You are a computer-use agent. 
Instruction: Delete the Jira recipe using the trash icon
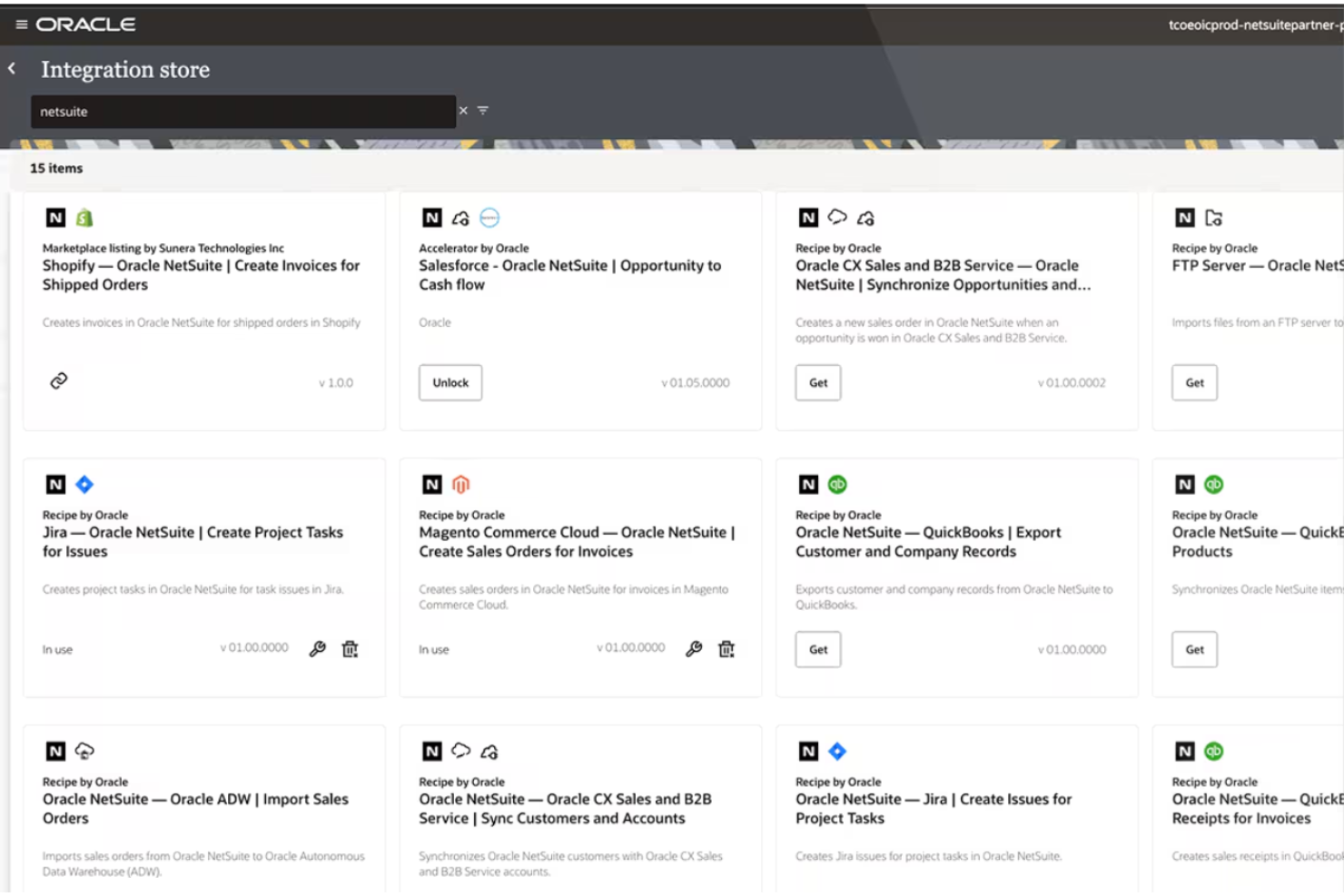click(x=348, y=648)
